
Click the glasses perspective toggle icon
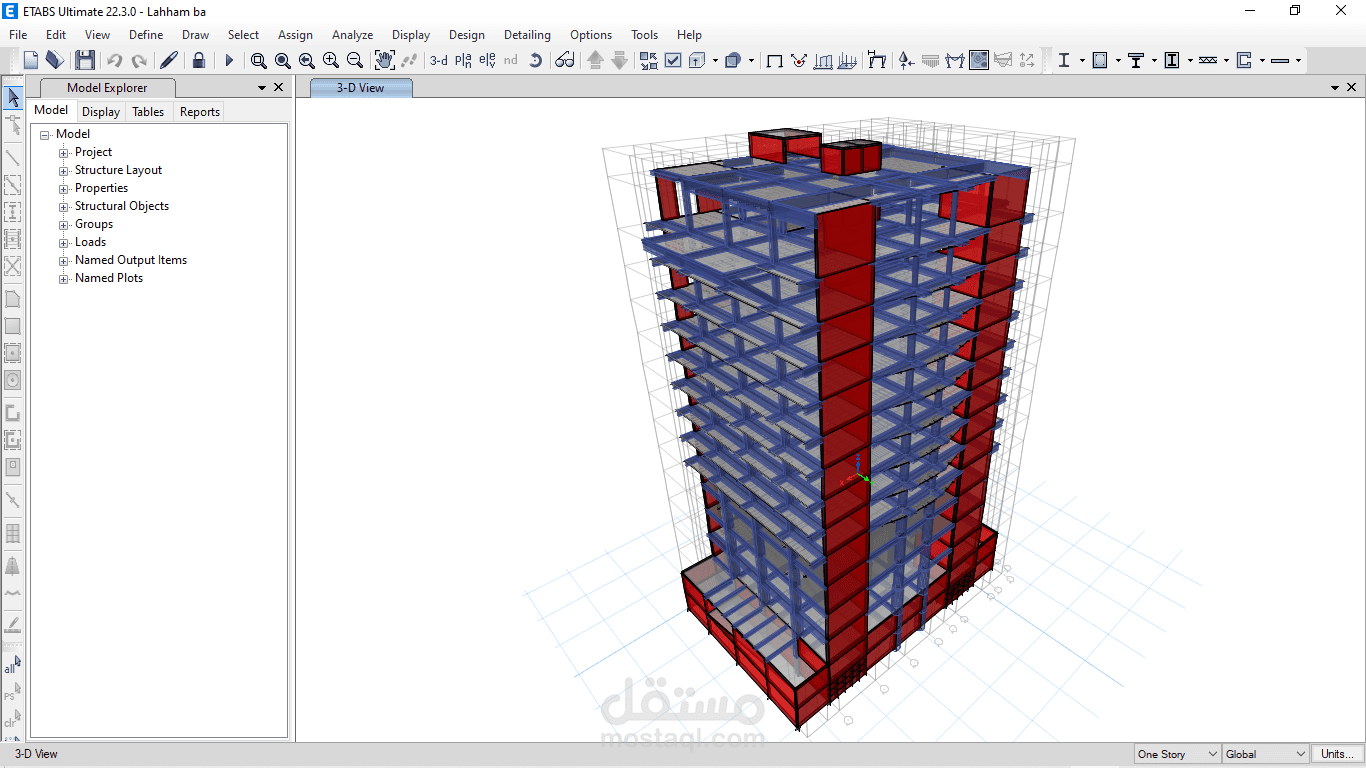(565, 60)
